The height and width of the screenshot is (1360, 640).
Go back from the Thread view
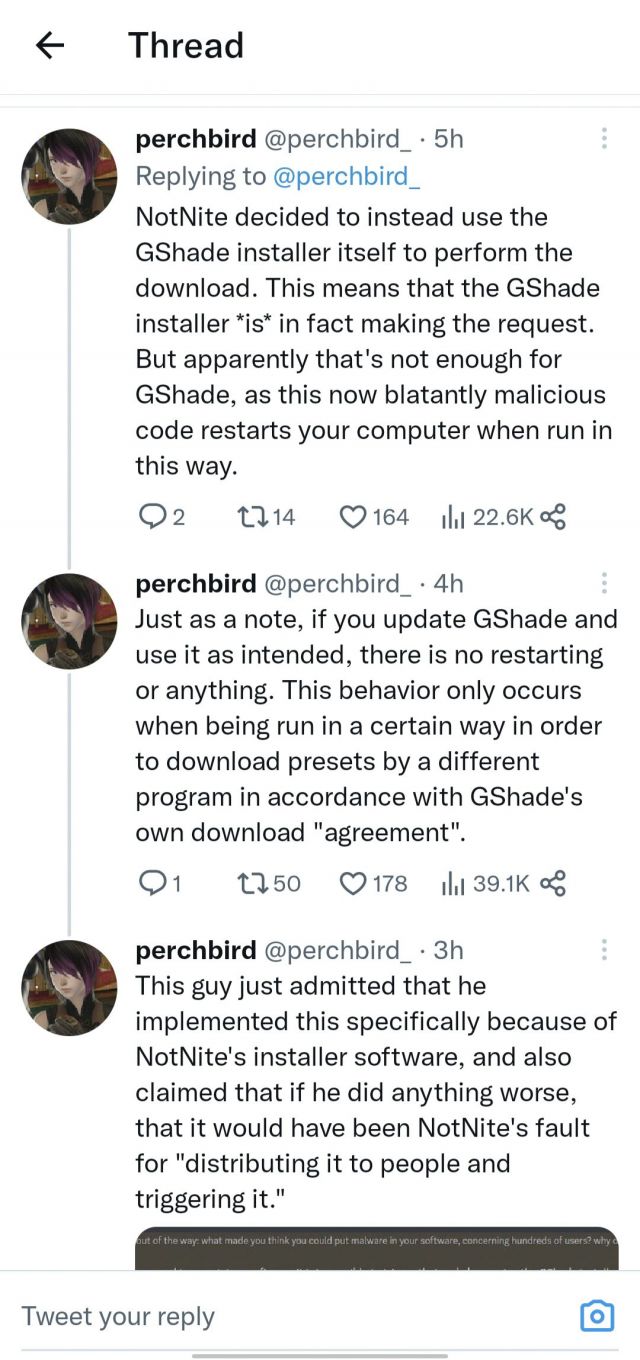click(47, 45)
